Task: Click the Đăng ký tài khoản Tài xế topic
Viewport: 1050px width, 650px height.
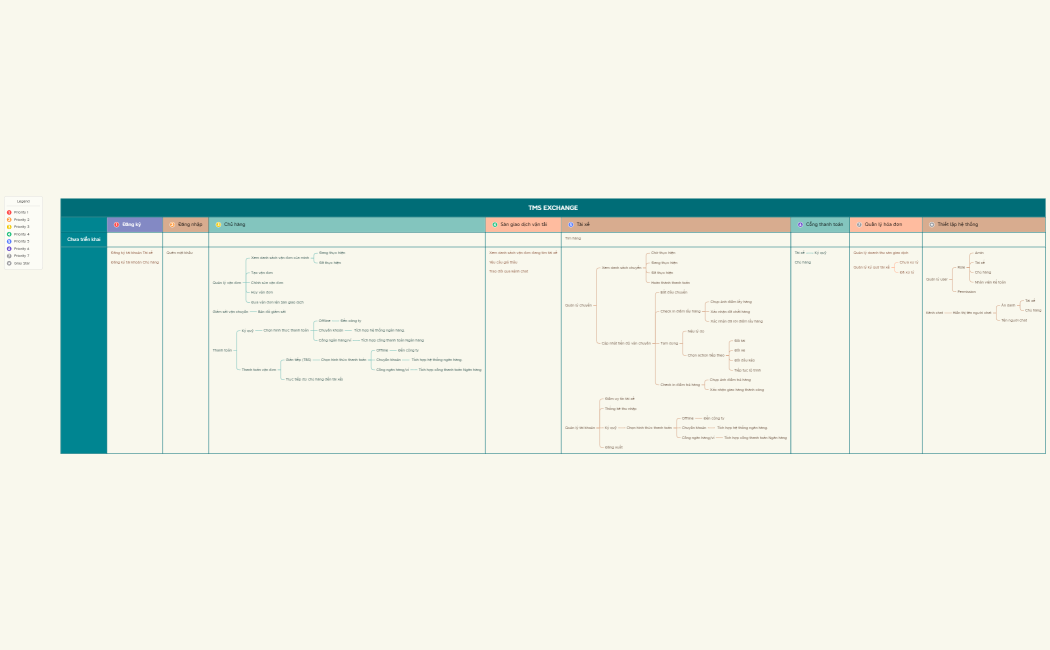Action: click(x=132, y=253)
